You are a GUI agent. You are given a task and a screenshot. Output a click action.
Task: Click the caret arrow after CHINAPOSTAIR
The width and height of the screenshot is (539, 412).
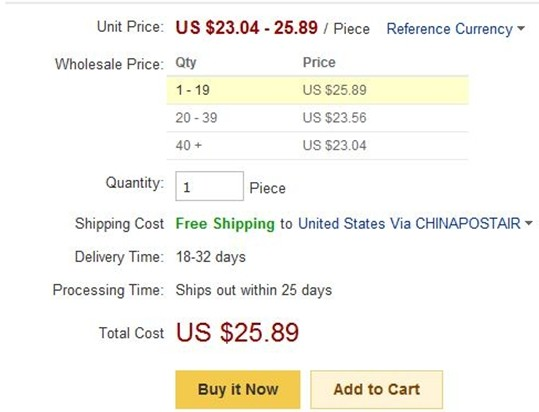(529, 223)
